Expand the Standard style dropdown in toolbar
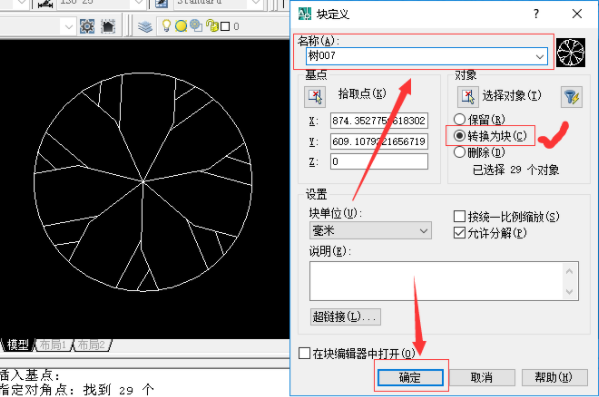This screenshot has height=397, width=599. 255,3
